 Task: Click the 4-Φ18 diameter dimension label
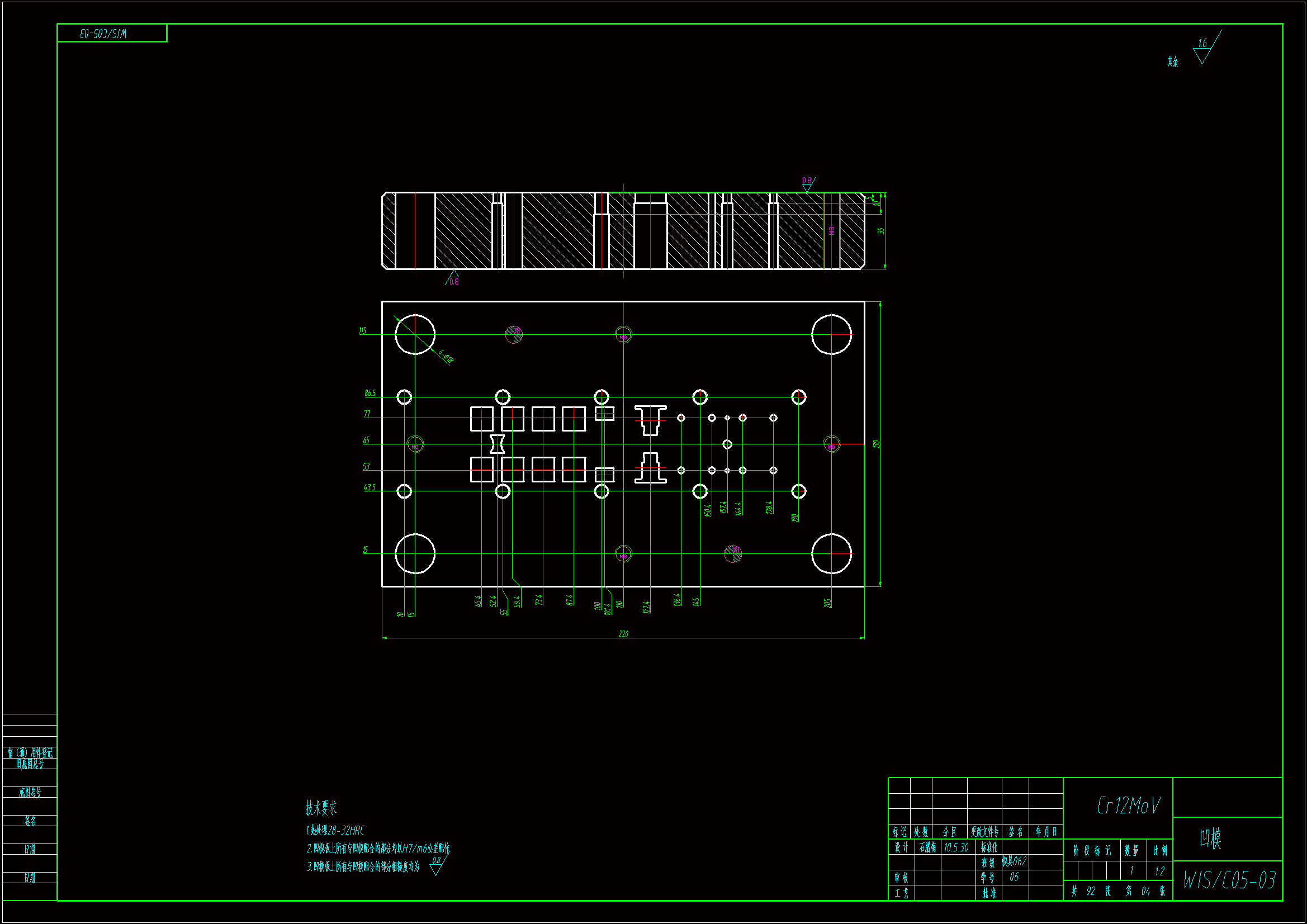(446, 357)
